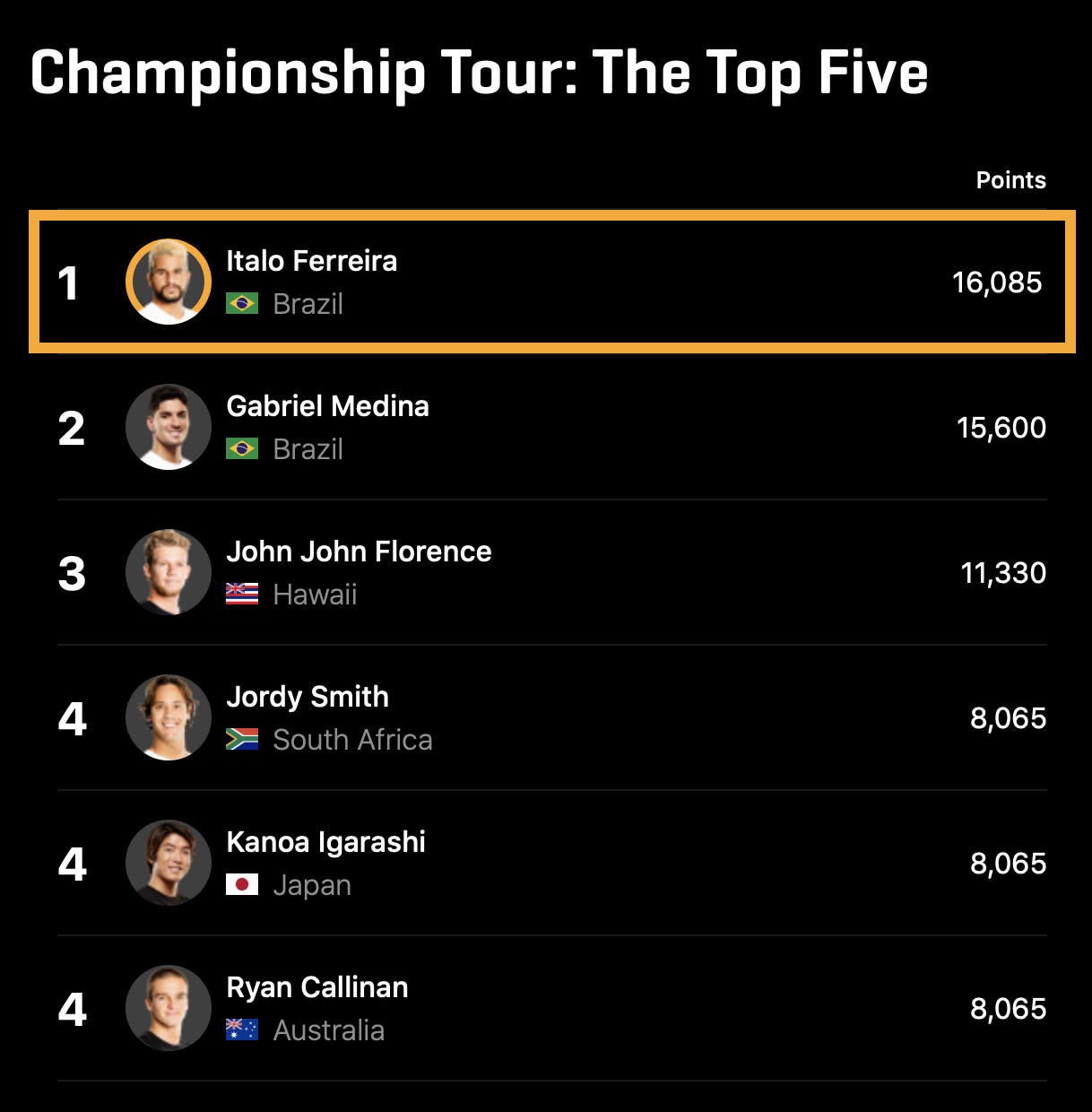Click Italo Ferreira's 16,085 points value
Image resolution: width=1092 pixels, height=1112 pixels.
click(997, 282)
